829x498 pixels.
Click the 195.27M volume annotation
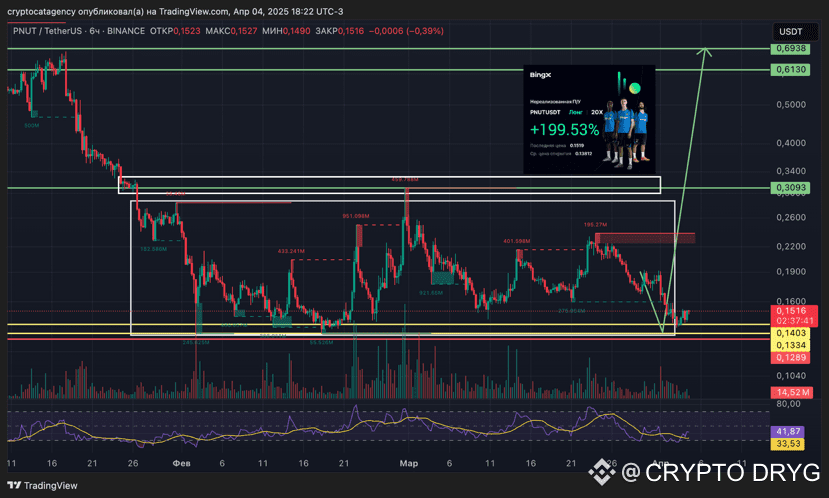(595, 225)
